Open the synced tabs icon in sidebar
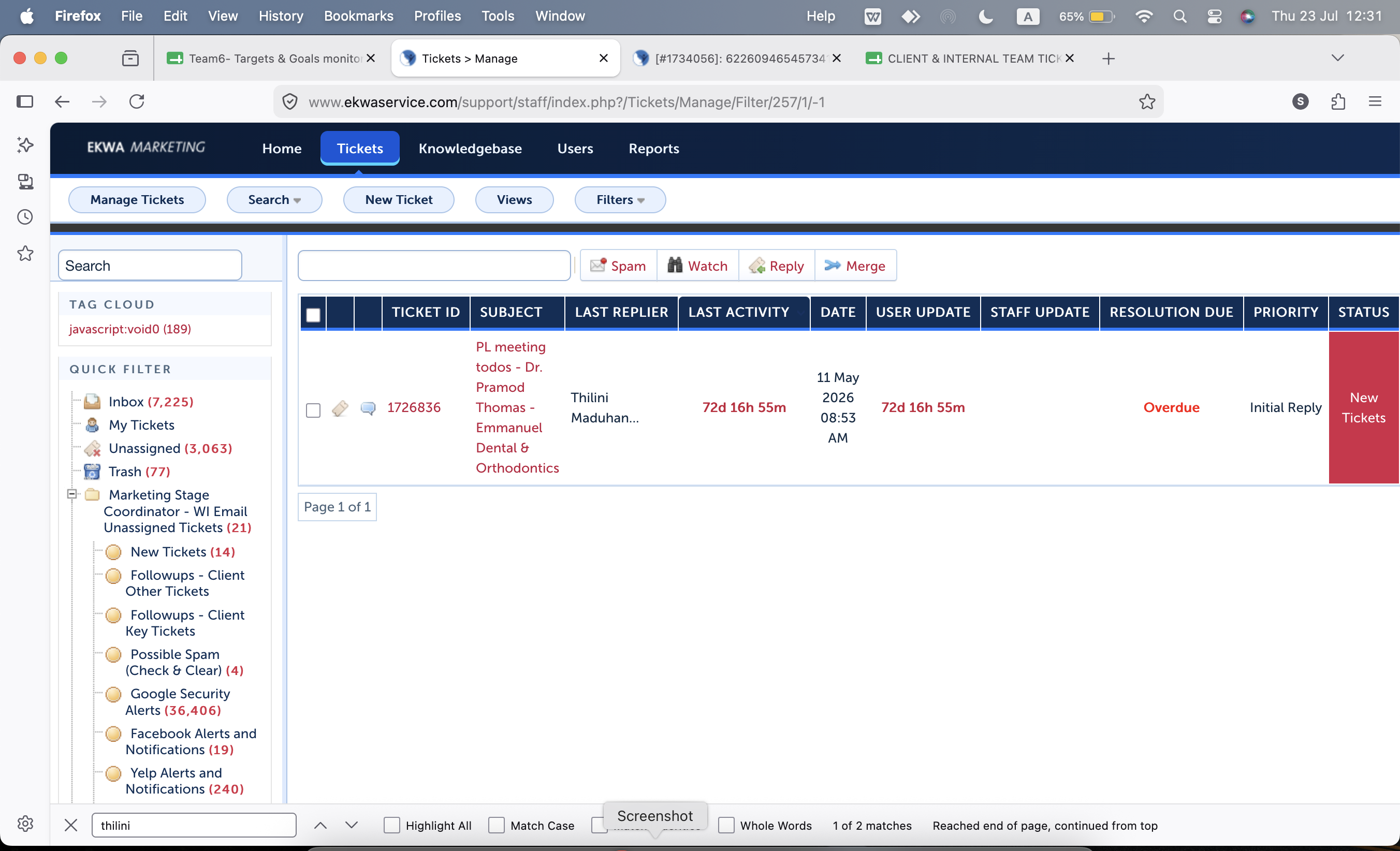1400x851 pixels. (x=25, y=181)
